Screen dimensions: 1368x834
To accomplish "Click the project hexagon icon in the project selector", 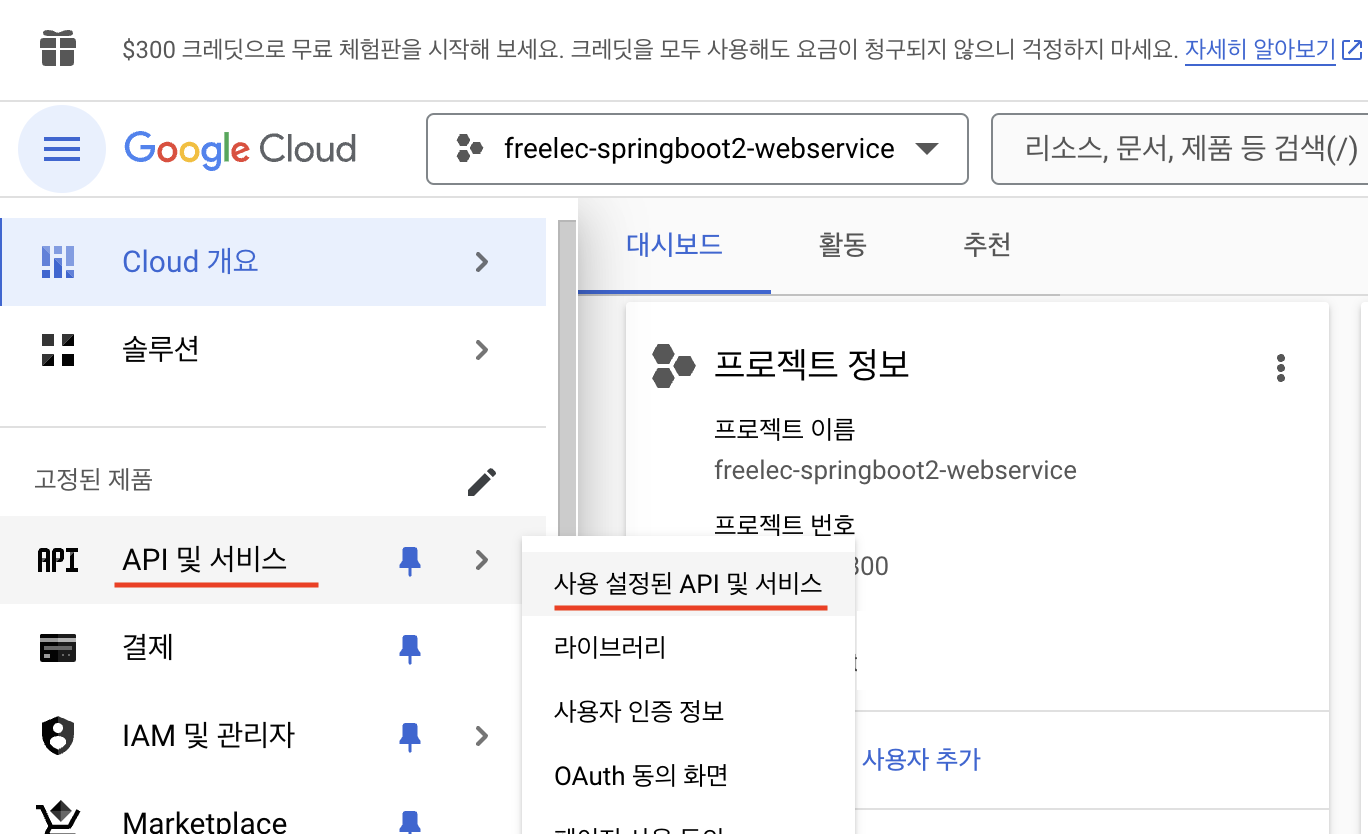I will (469, 149).
